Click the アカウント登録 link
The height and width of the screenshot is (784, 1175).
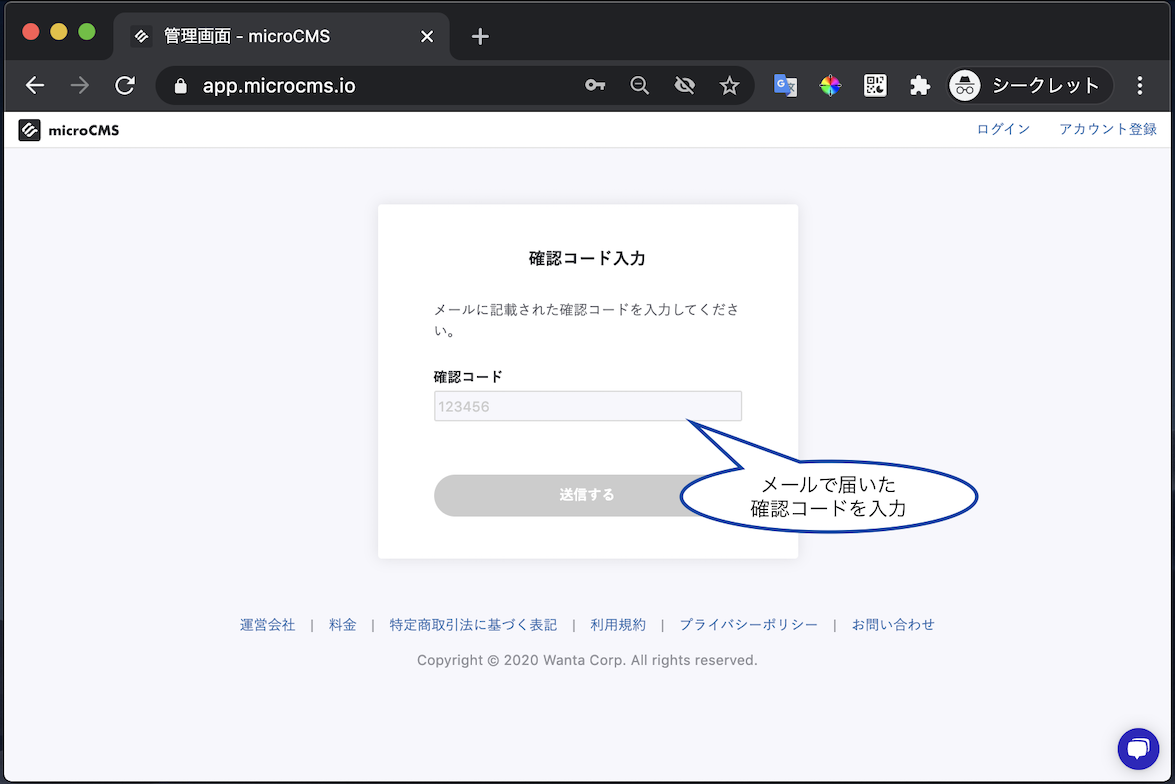[1108, 129]
